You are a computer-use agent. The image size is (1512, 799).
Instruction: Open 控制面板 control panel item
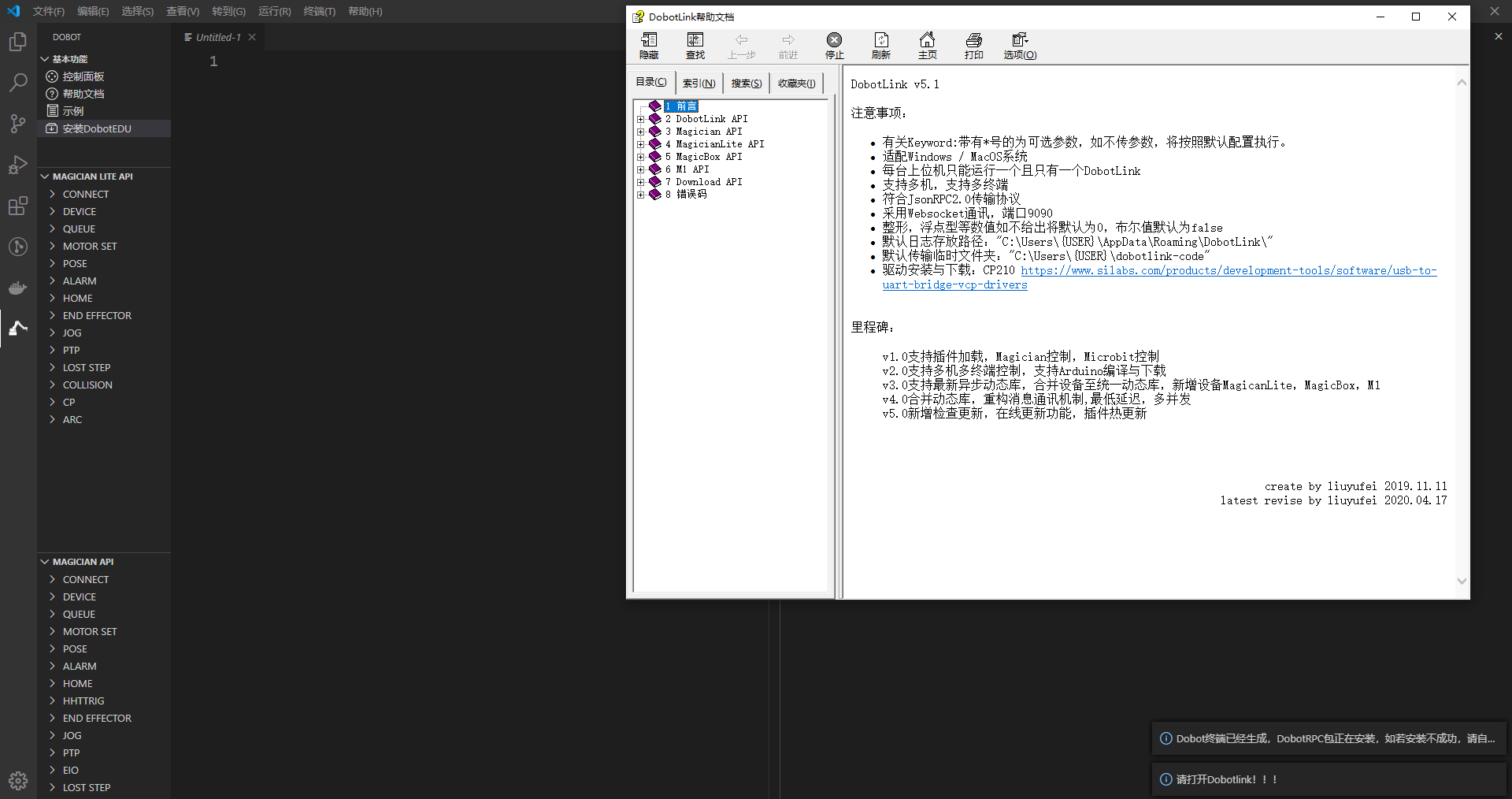[104, 76]
